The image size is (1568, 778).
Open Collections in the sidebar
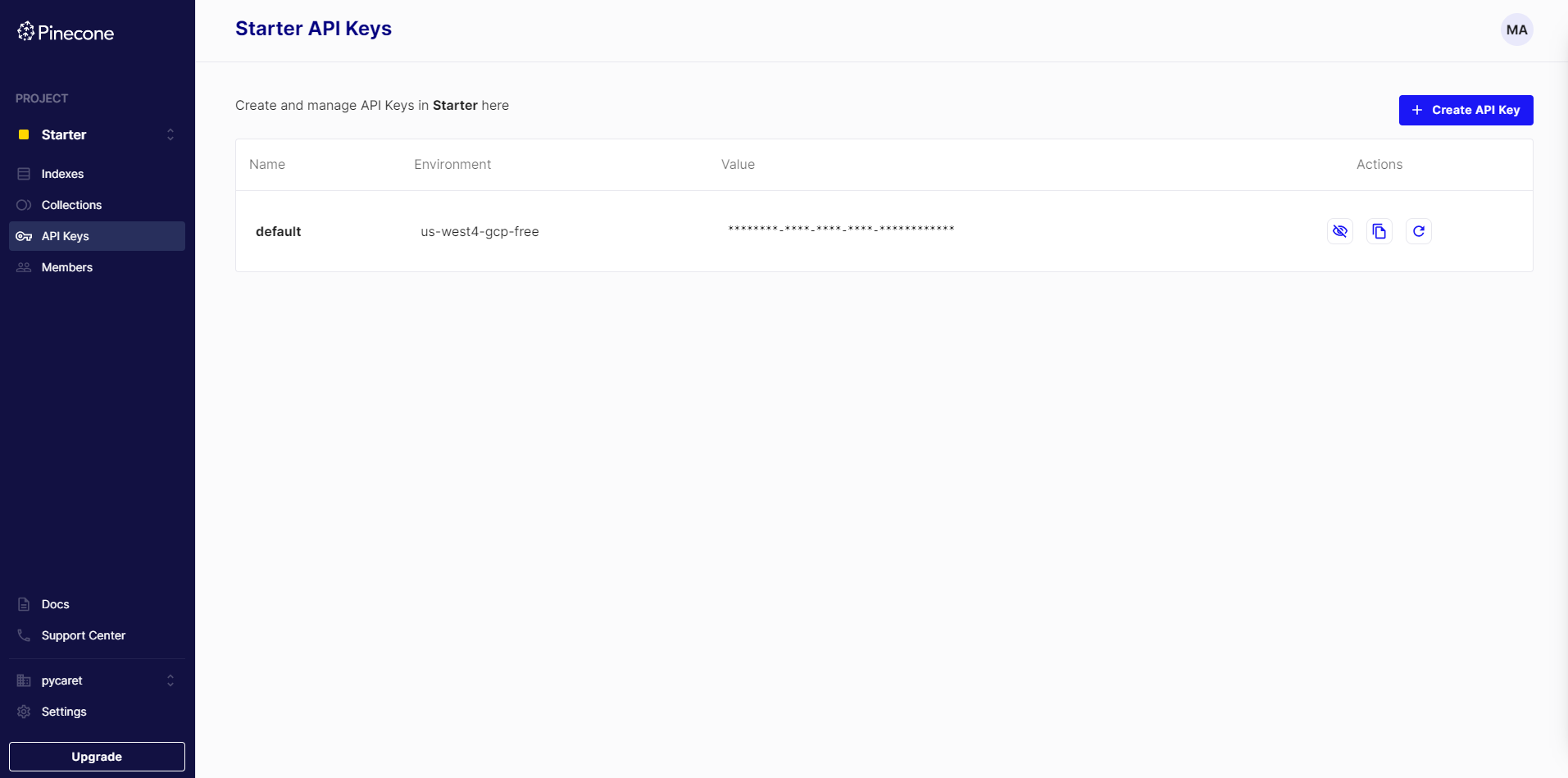pos(97,205)
